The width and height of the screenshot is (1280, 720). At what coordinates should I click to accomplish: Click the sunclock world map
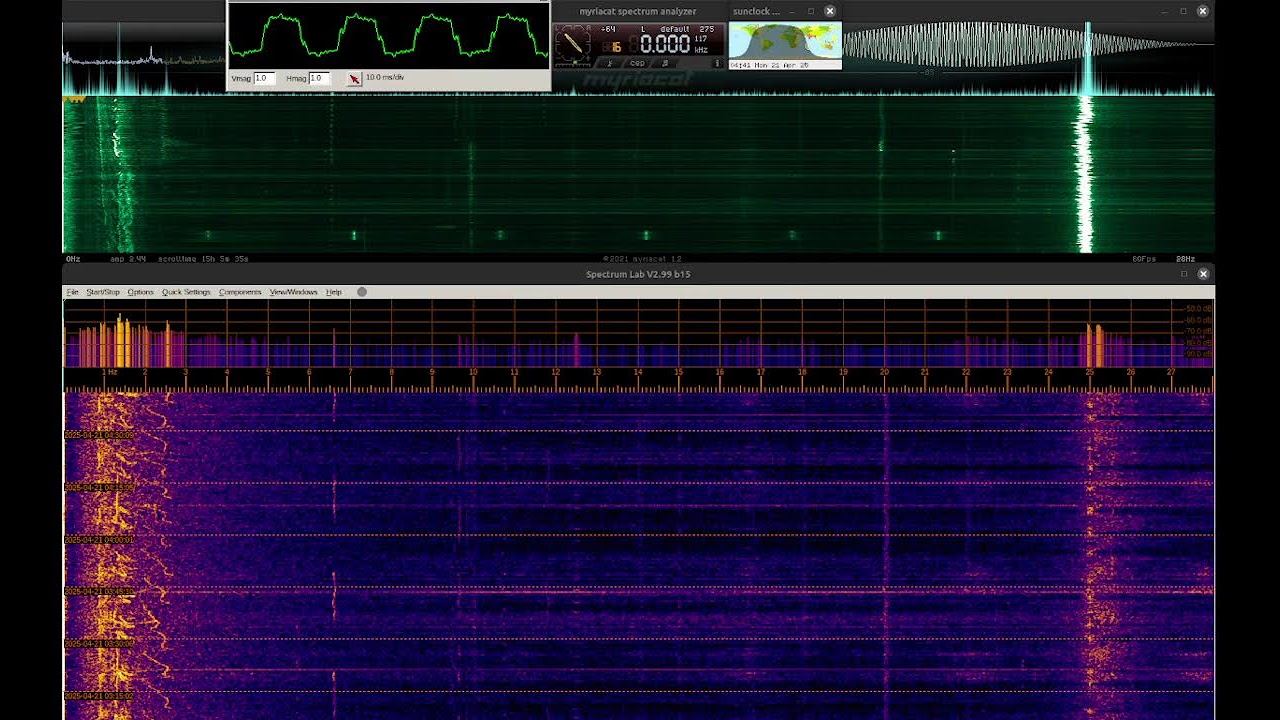pyautogui.click(x=785, y=41)
